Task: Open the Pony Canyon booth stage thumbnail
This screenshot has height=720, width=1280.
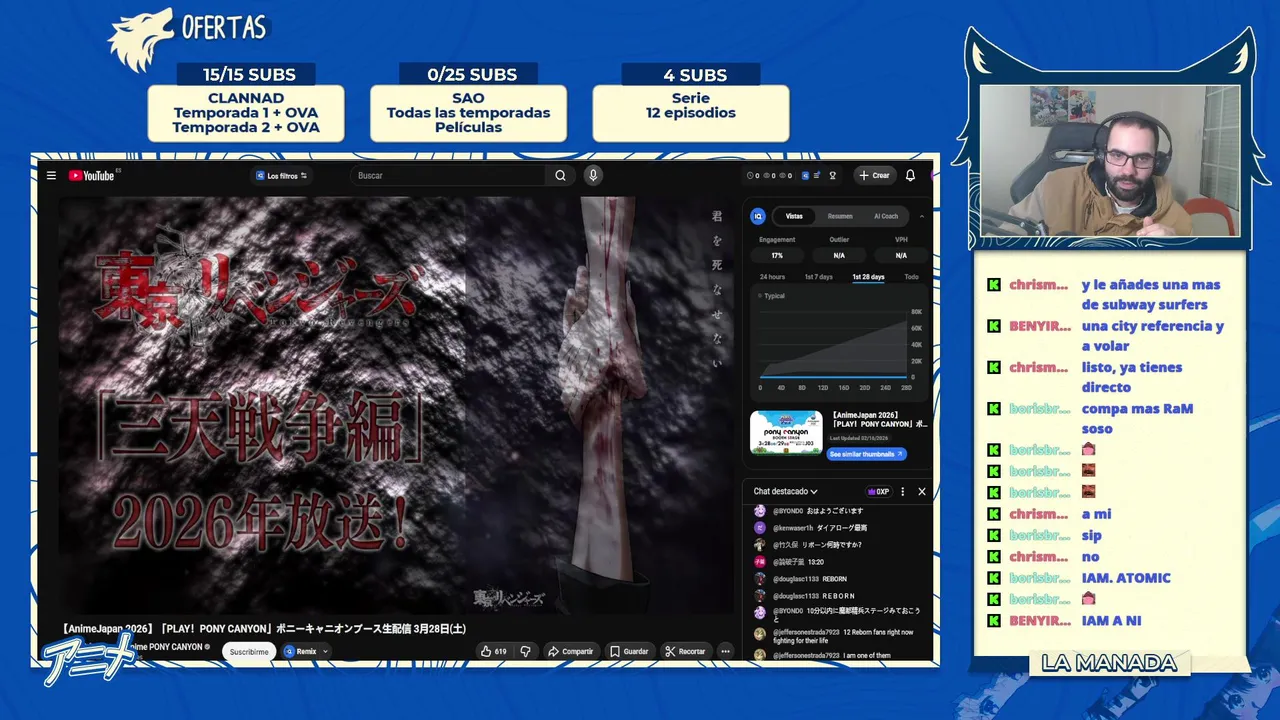Action: click(x=786, y=432)
